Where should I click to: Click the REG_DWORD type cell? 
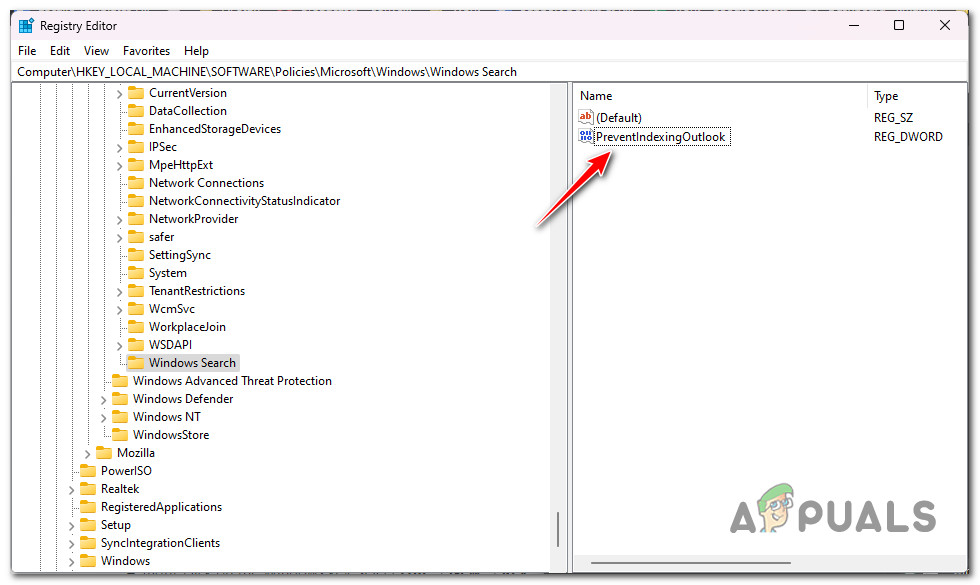click(908, 137)
